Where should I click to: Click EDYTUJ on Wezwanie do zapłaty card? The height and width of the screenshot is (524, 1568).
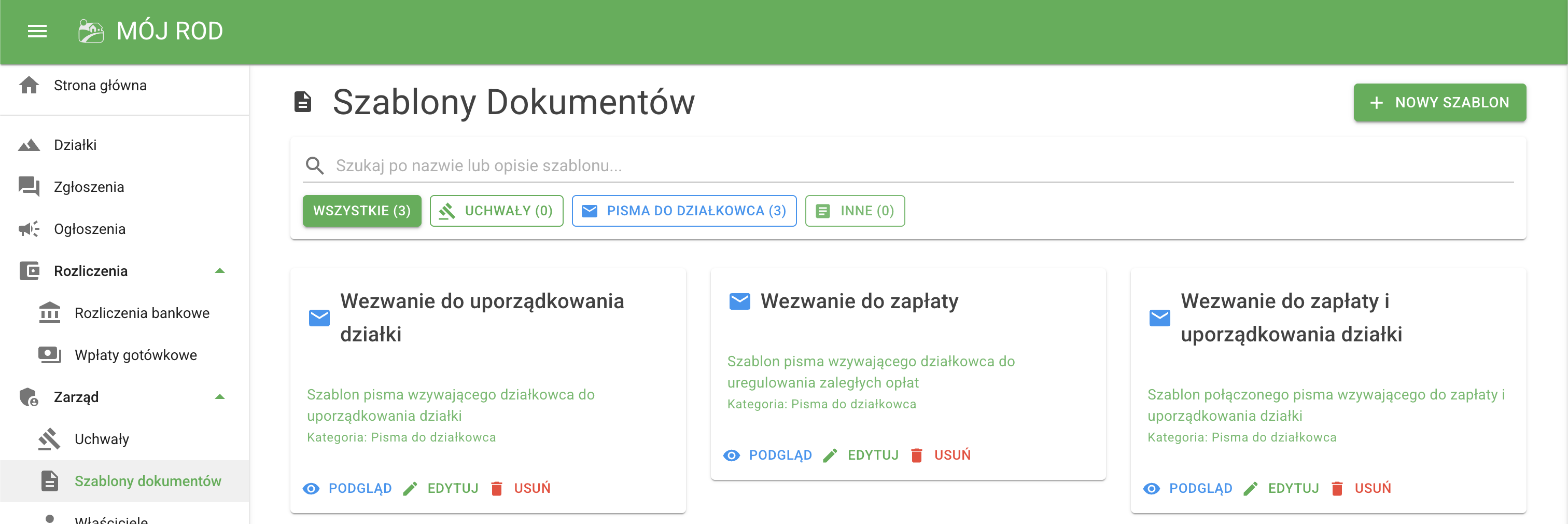(x=873, y=454)
